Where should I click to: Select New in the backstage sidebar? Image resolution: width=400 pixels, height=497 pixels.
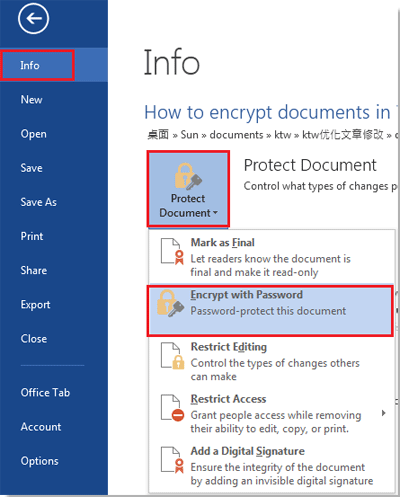[31, 99]
